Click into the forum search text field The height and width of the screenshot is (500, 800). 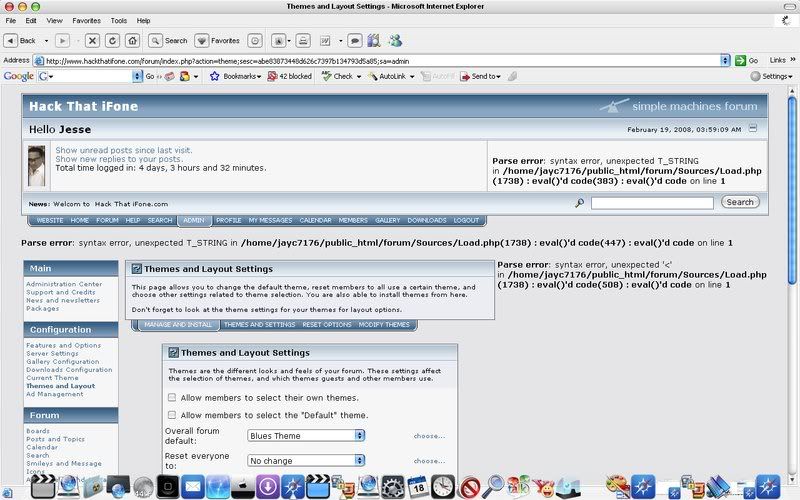[x=652, y=203]
